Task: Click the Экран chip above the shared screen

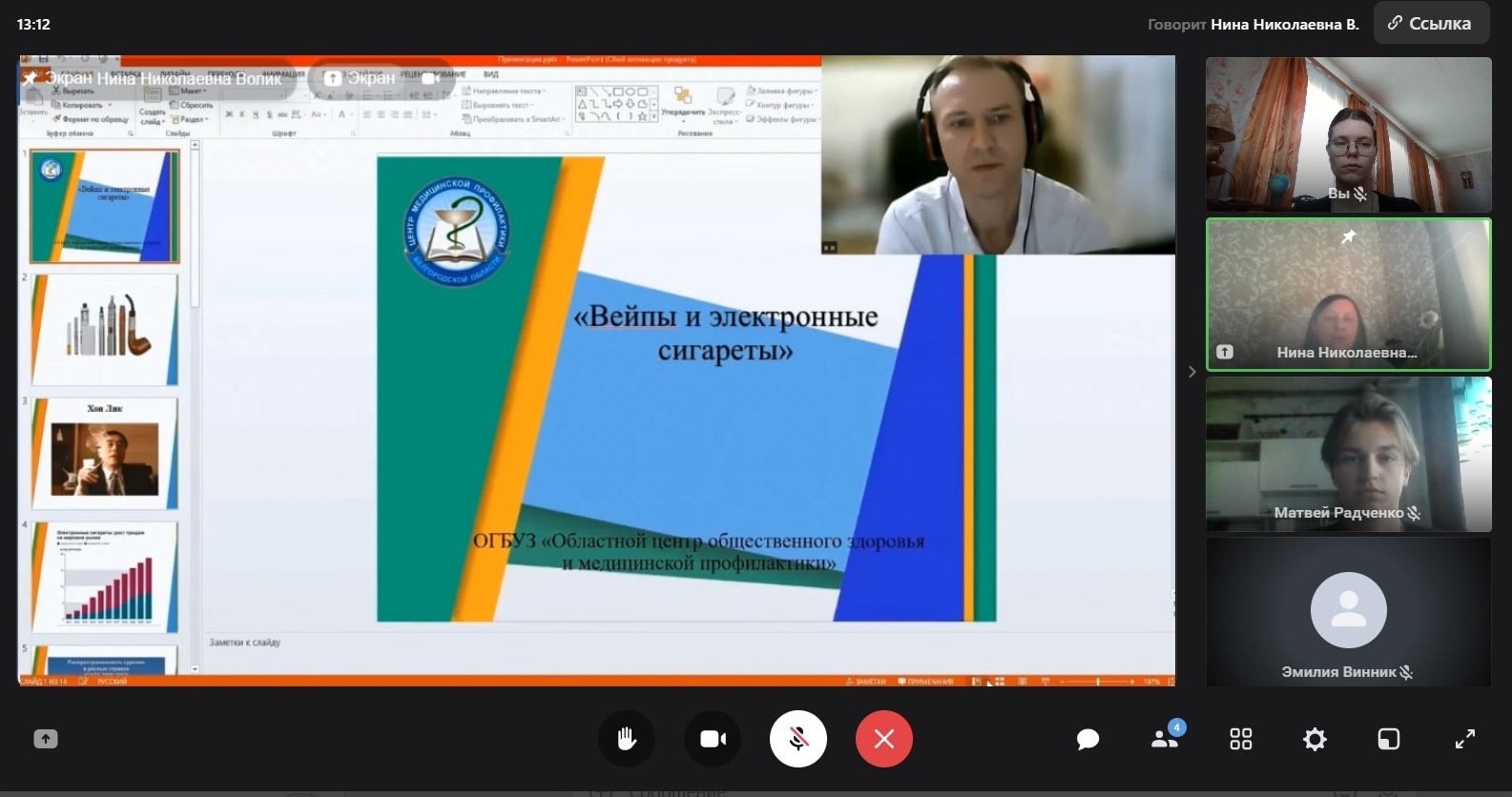Action: (x=360, y=78)
